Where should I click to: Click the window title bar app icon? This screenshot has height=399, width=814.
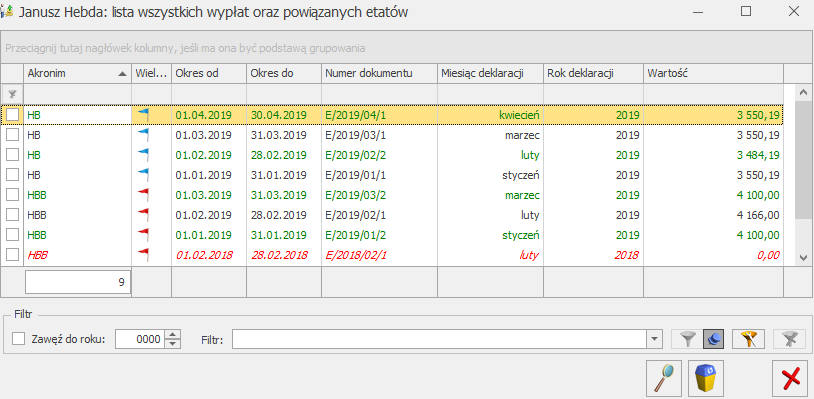(x=7, y=12)
